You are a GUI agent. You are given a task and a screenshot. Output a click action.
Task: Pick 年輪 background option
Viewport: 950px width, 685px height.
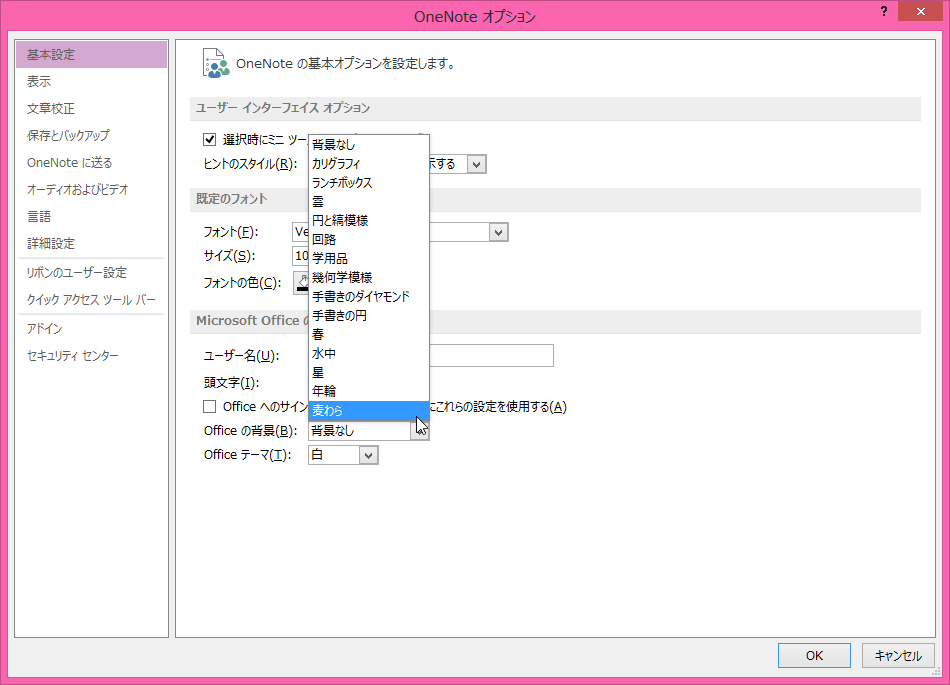(369, 391)
